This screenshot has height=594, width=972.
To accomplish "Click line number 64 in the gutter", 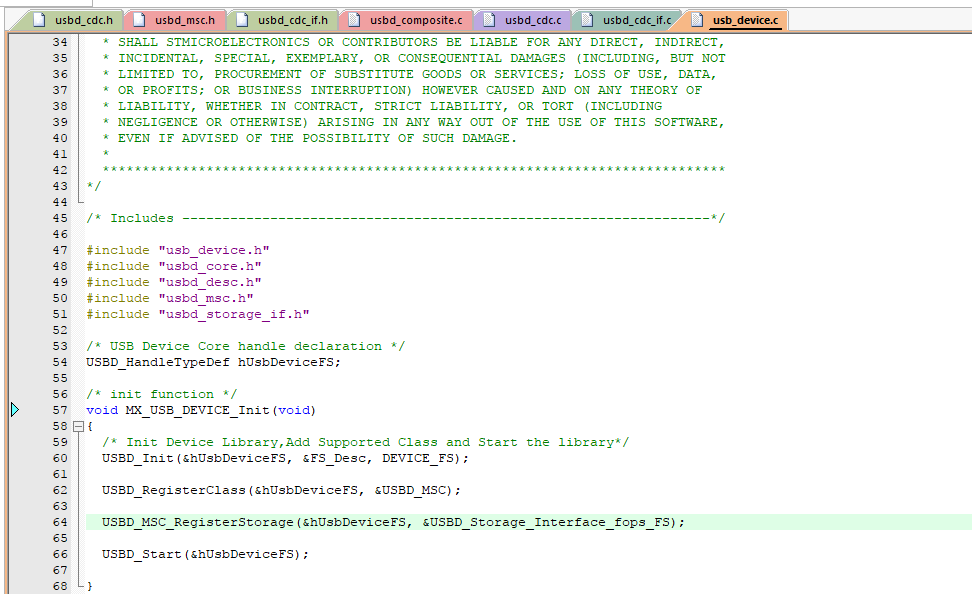I will [60, 522].
